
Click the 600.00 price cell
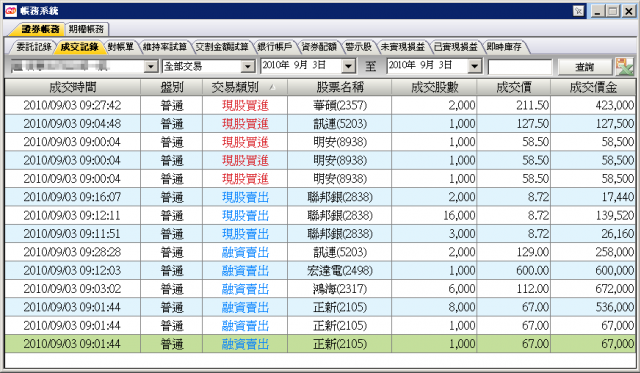[x=514, y=271]
